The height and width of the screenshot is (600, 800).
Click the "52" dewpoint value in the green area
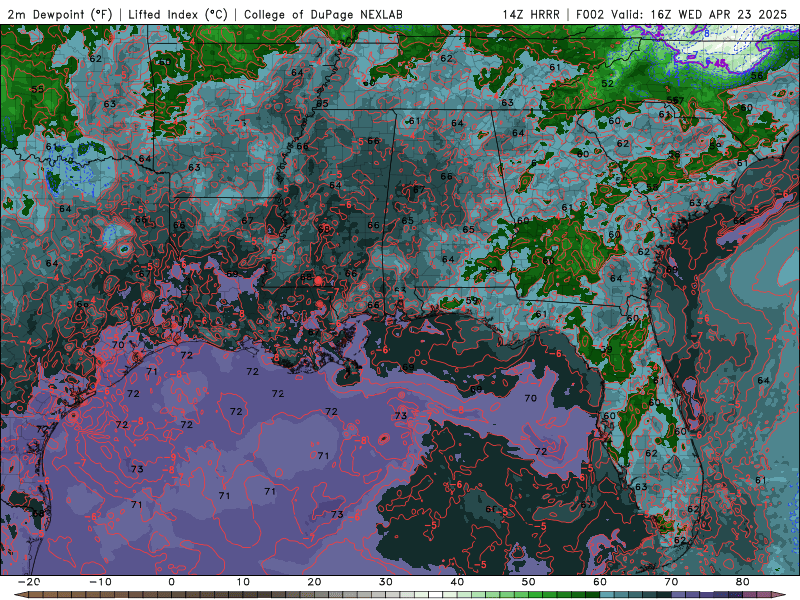(x=607, y=84)
